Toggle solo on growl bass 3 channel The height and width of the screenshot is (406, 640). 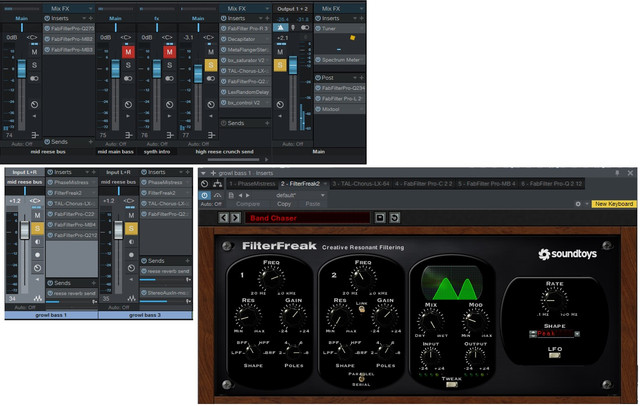click(131, 228)
